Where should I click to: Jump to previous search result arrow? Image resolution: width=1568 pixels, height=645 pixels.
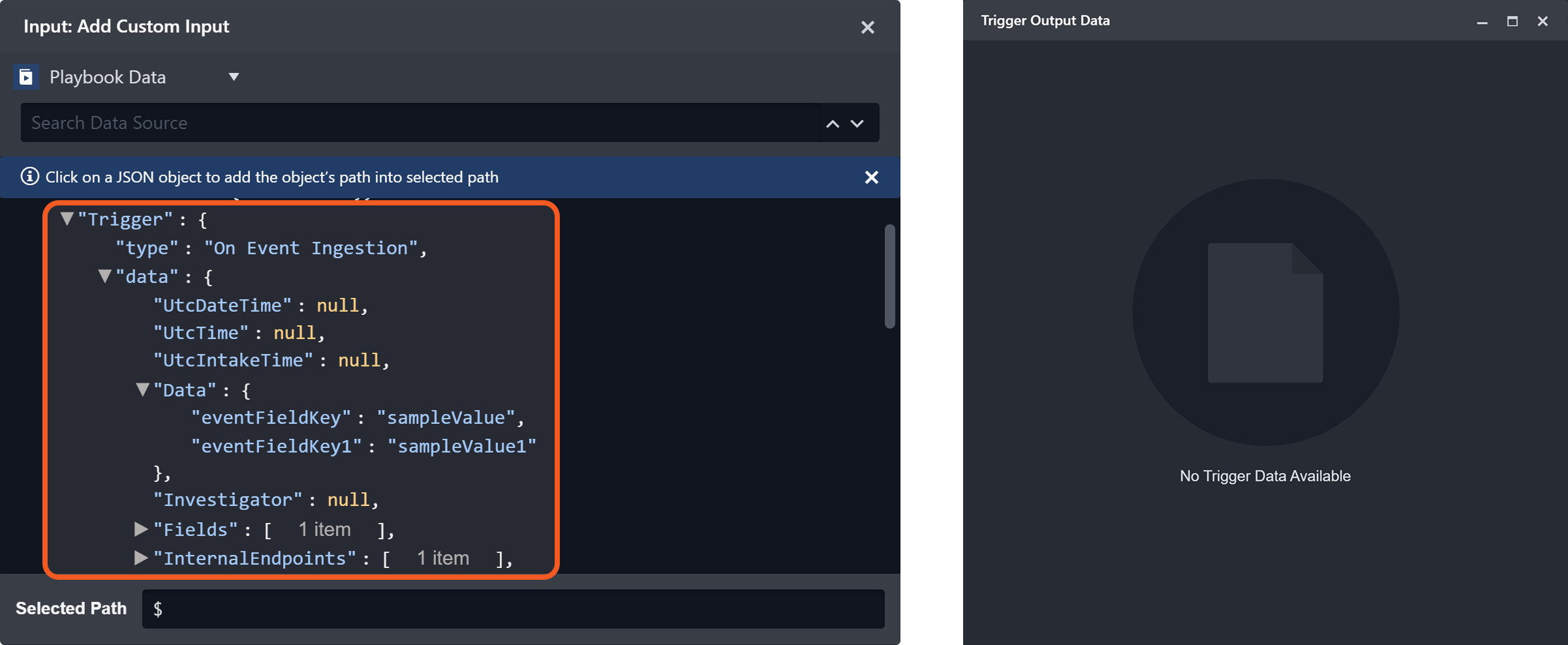[x=833, y=123]
